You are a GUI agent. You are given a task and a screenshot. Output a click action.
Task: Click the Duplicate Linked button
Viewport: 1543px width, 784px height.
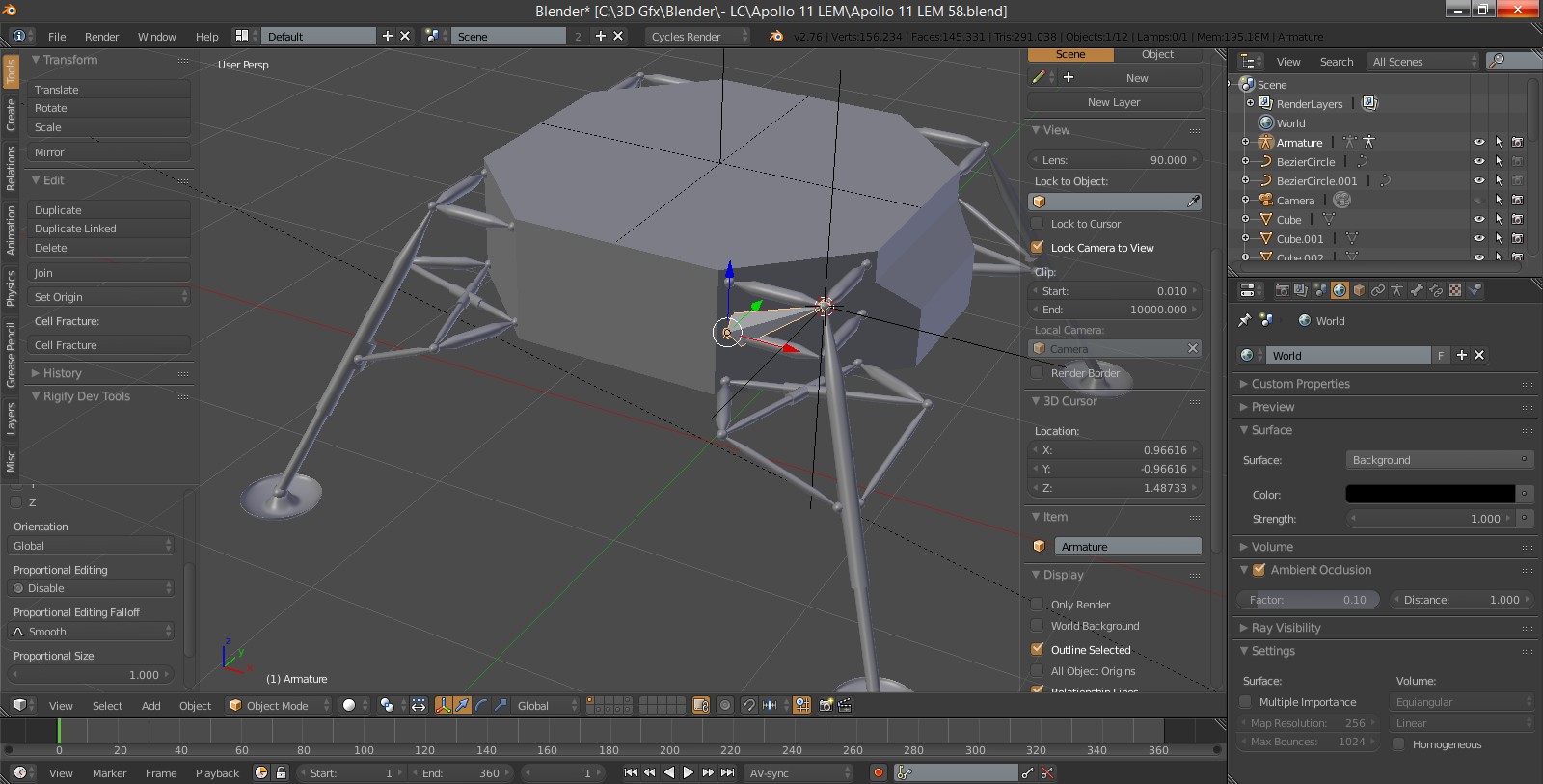[x=109, y=229]
